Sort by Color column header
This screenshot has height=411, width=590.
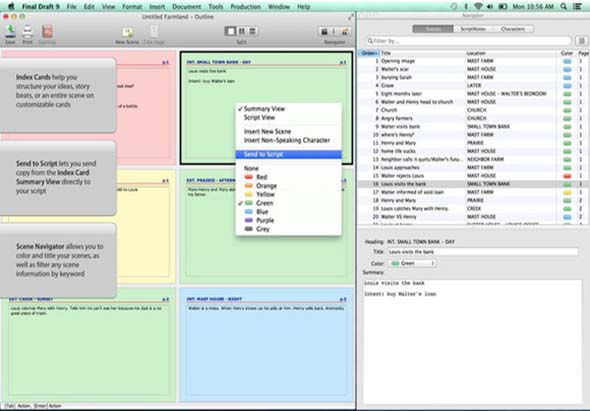pyautogui.click(x=567, y=53)
